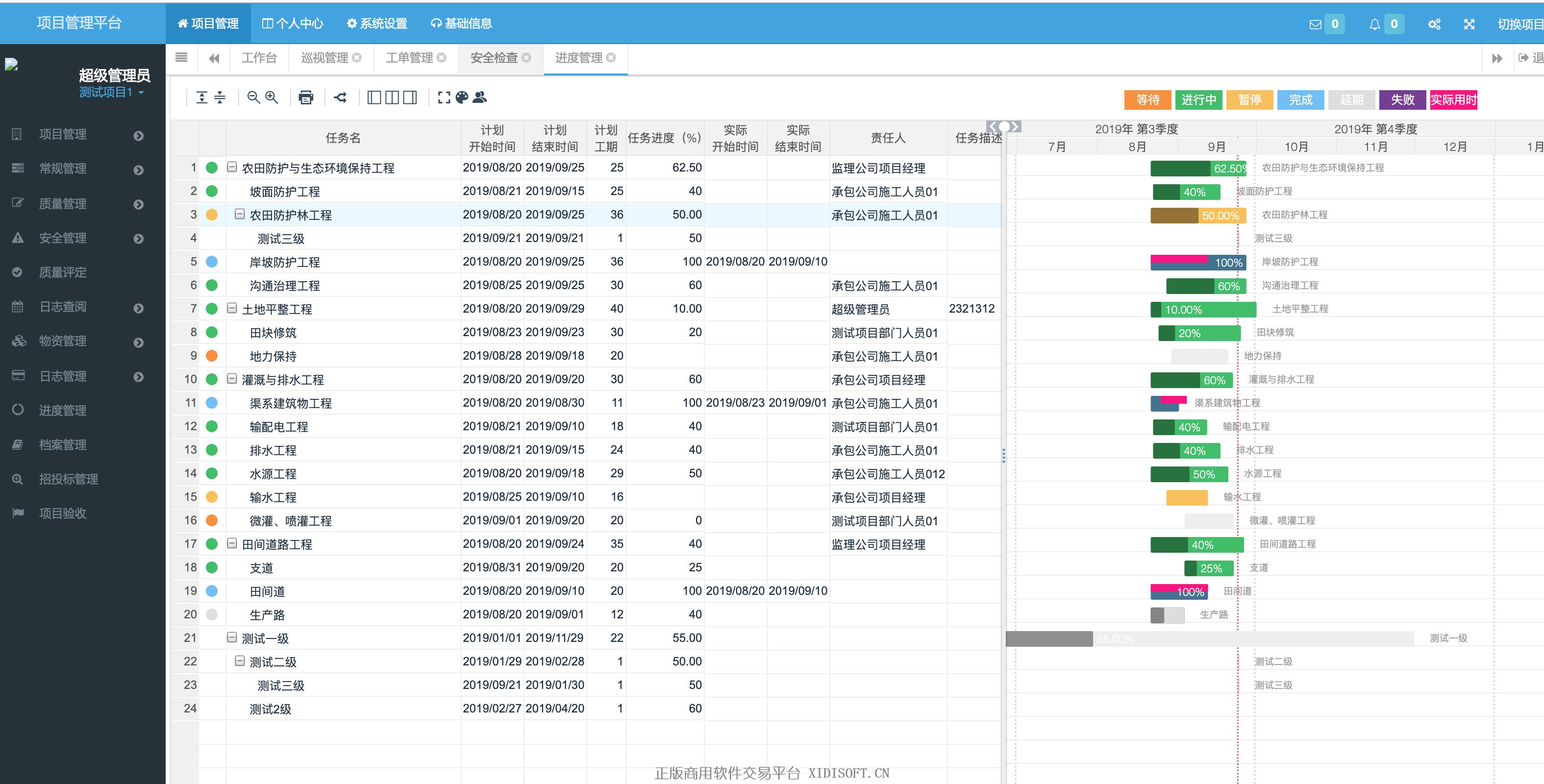Open the mail messages icon
Viewport: 1544px width, 784px height.
pyautogui.click(x=1315, y=24)
